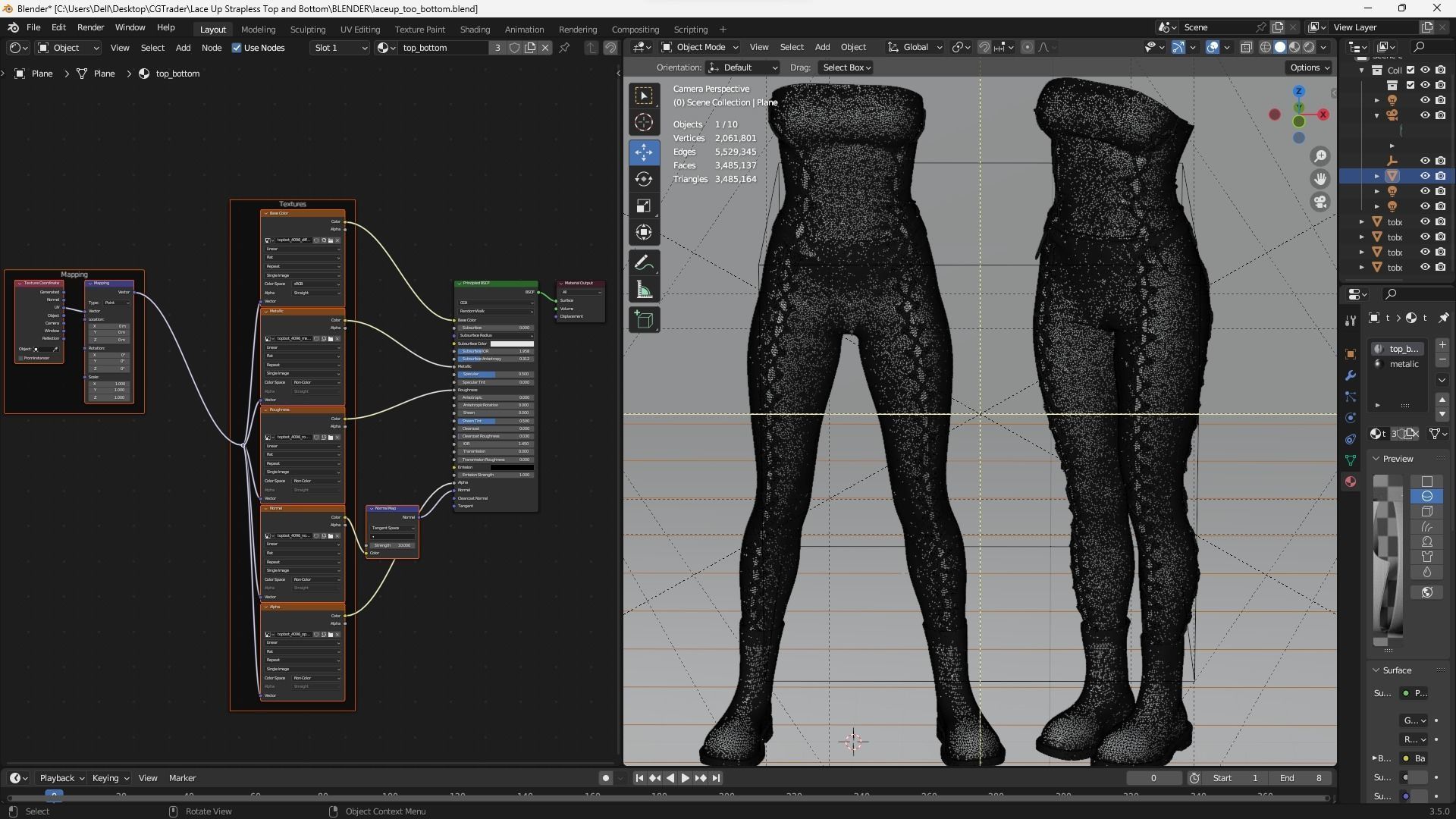Image resolution: width=1456 pixels, height=819 pixels.
Task: Open Particles properties tab
Action: tap(1351, 397)
